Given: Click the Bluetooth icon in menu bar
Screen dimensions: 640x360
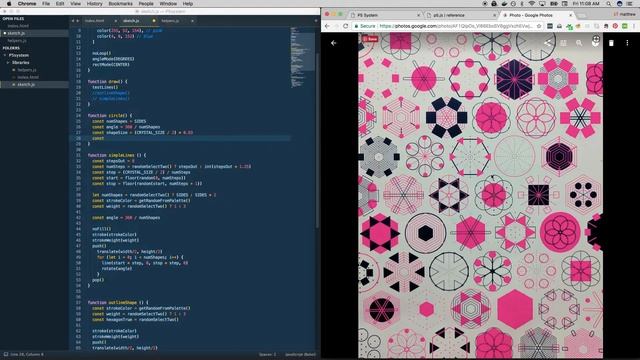Looking at the screenshot, I should pyautogui.click(x=522, y=4).
